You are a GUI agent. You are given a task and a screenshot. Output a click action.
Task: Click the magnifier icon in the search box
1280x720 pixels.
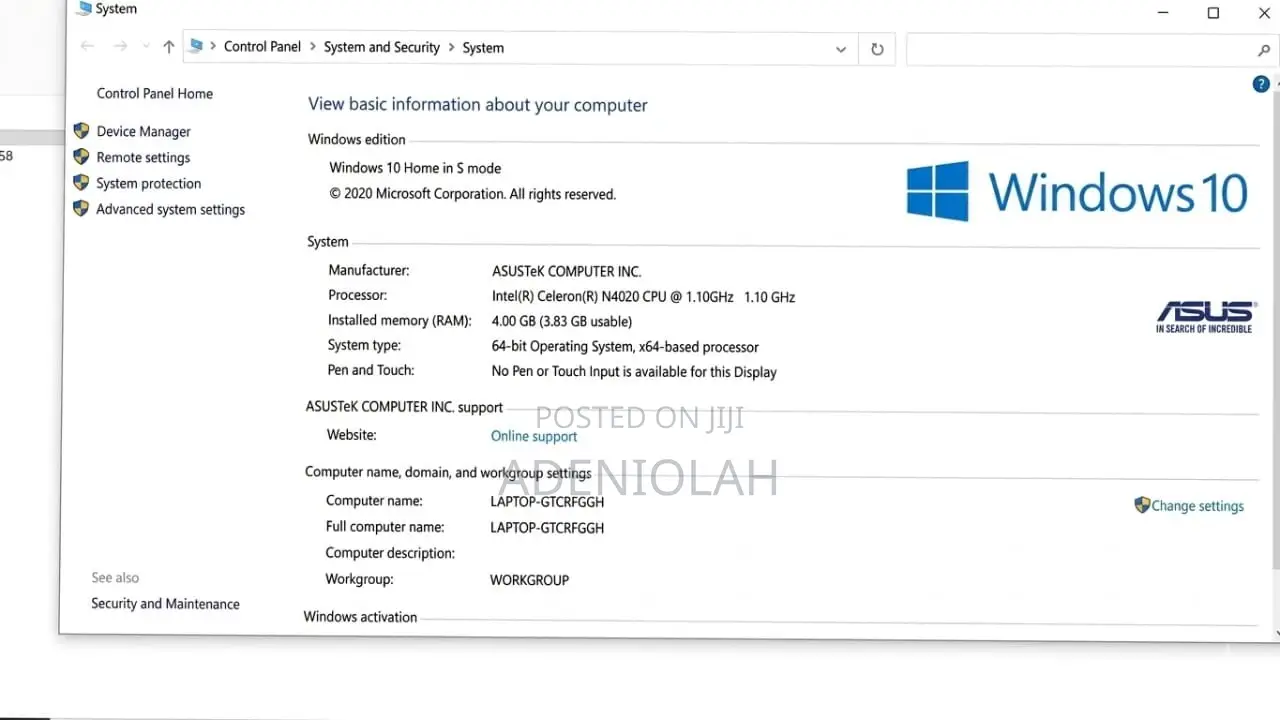point(1263,50)
